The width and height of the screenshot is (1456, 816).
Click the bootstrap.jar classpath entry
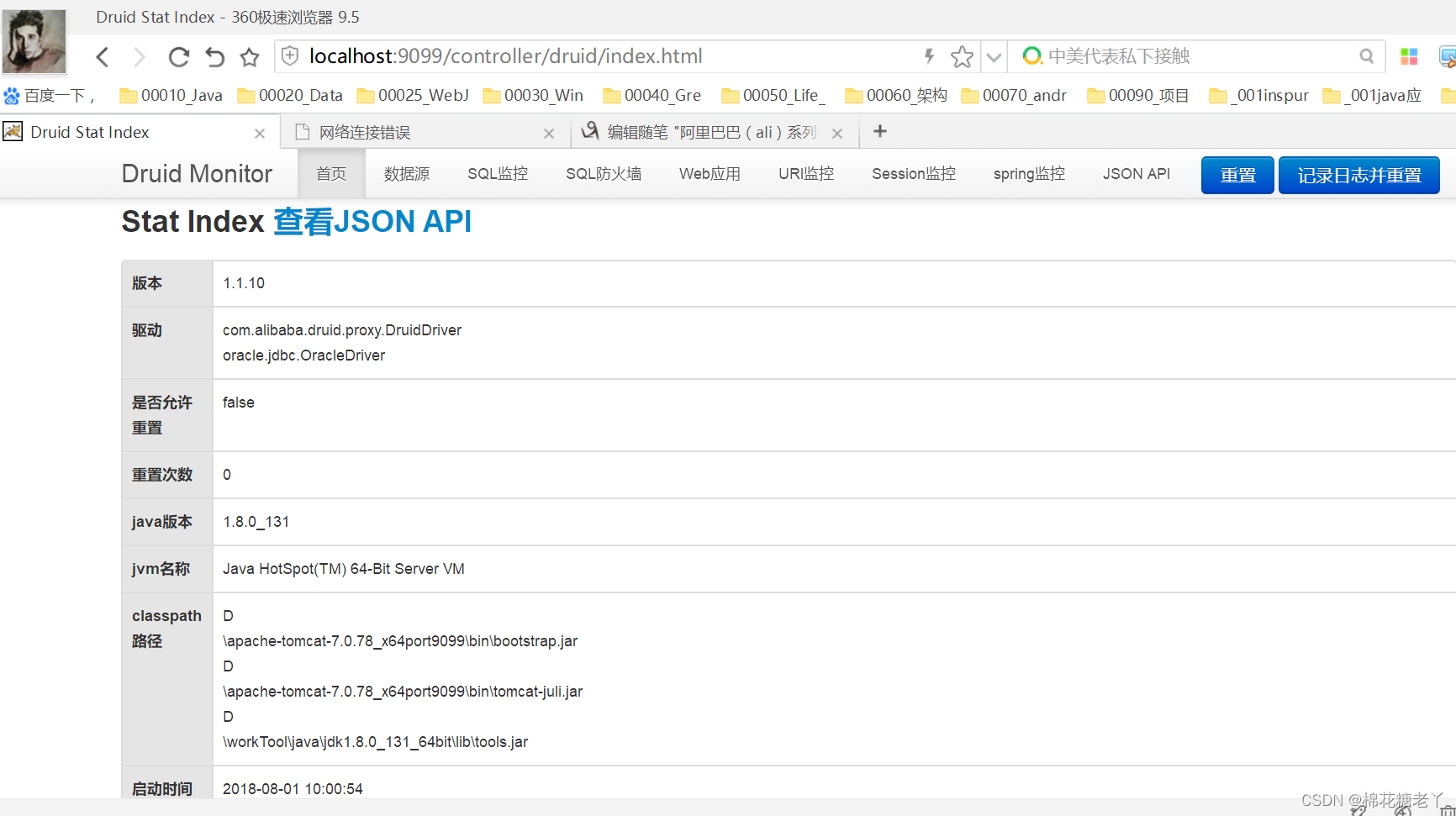[400, 641]
